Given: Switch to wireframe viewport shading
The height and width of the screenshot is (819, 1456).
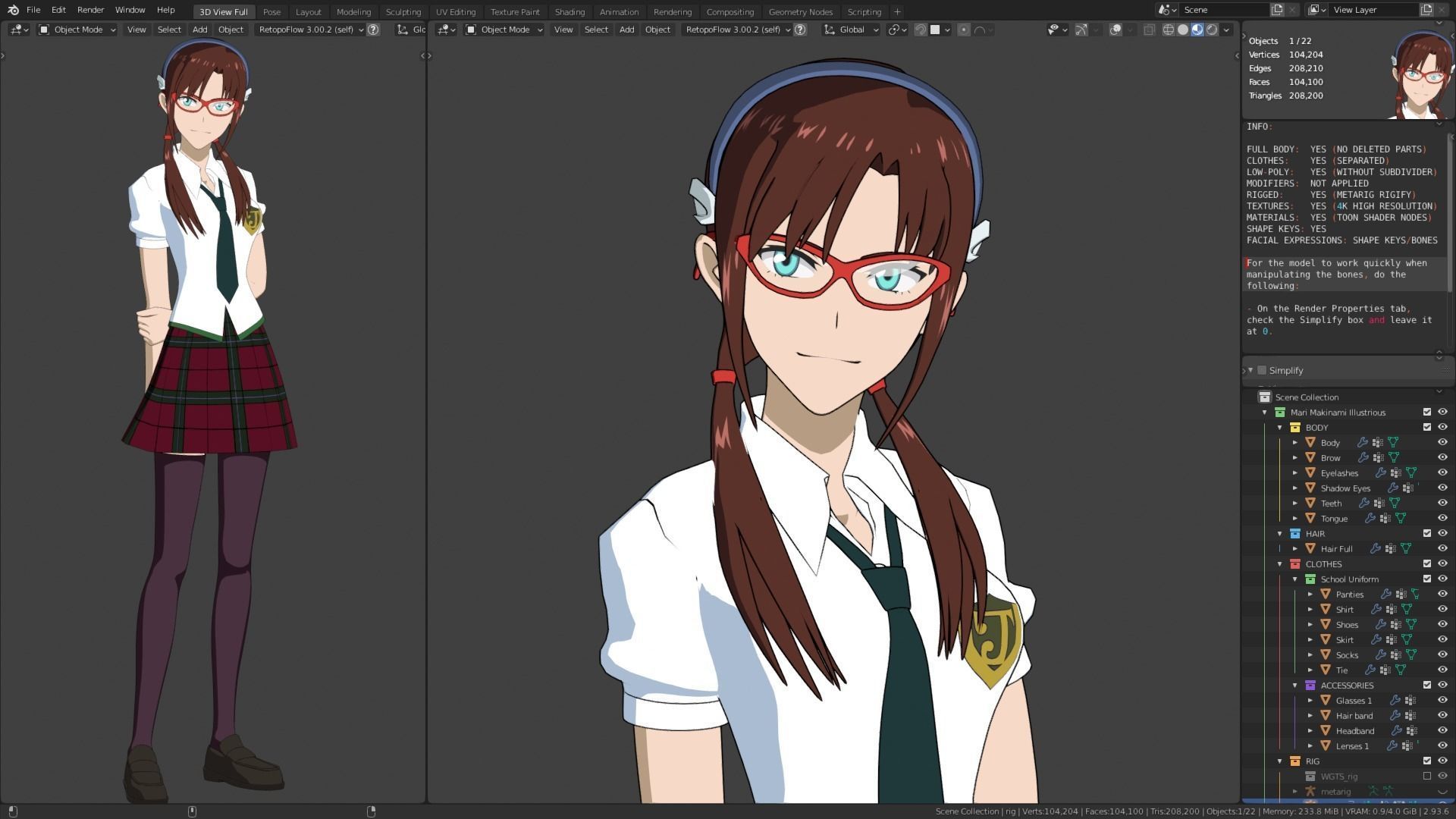Looking at the screenshot, I should pyautogui.click(x=1169, y=30).
